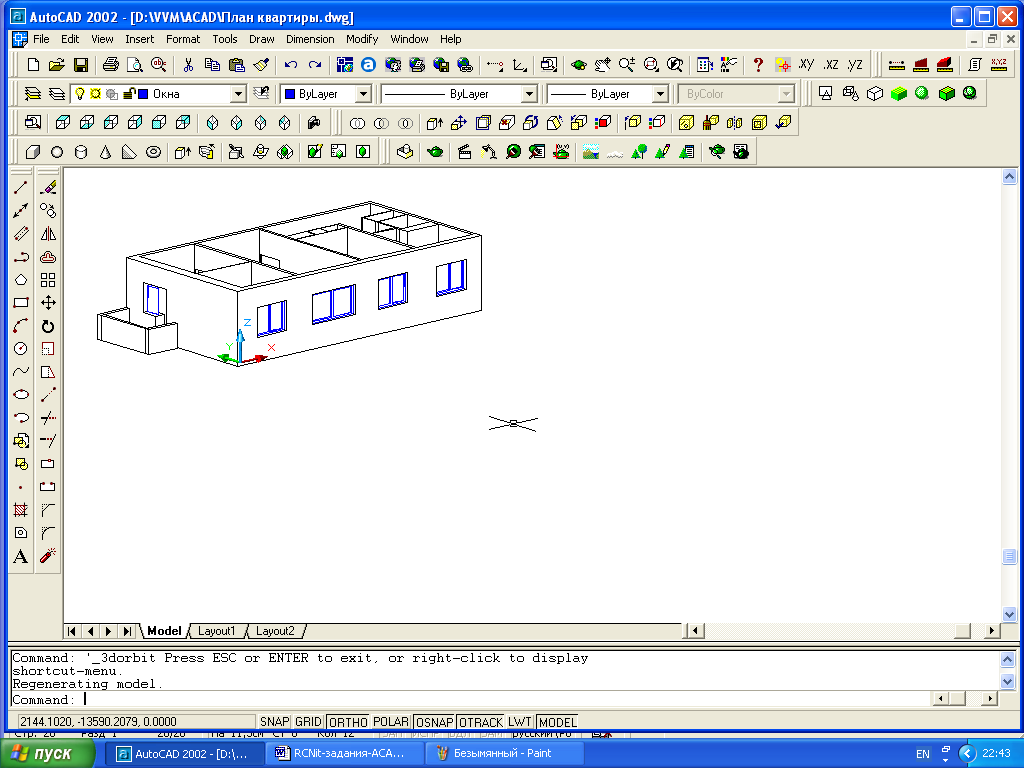Create a solid Cone primitive

(x=105, y=152)
